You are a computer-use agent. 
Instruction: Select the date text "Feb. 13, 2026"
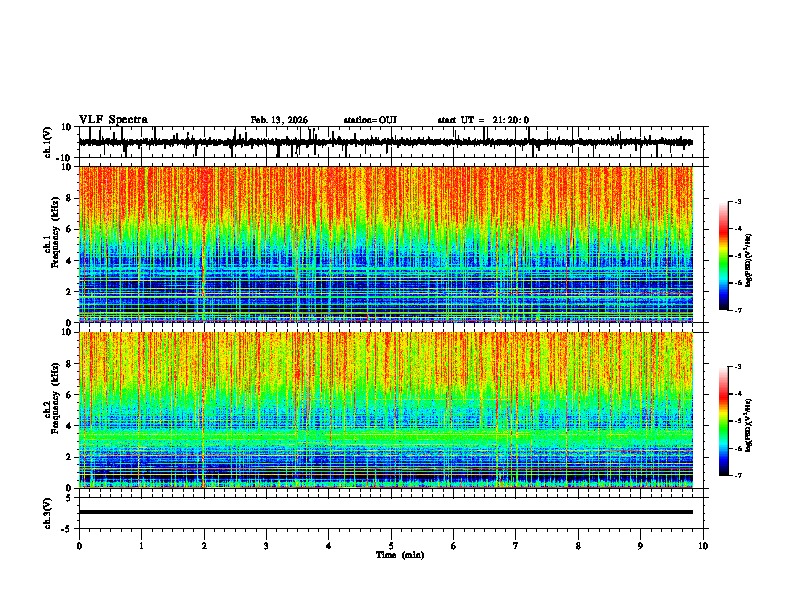279,120
